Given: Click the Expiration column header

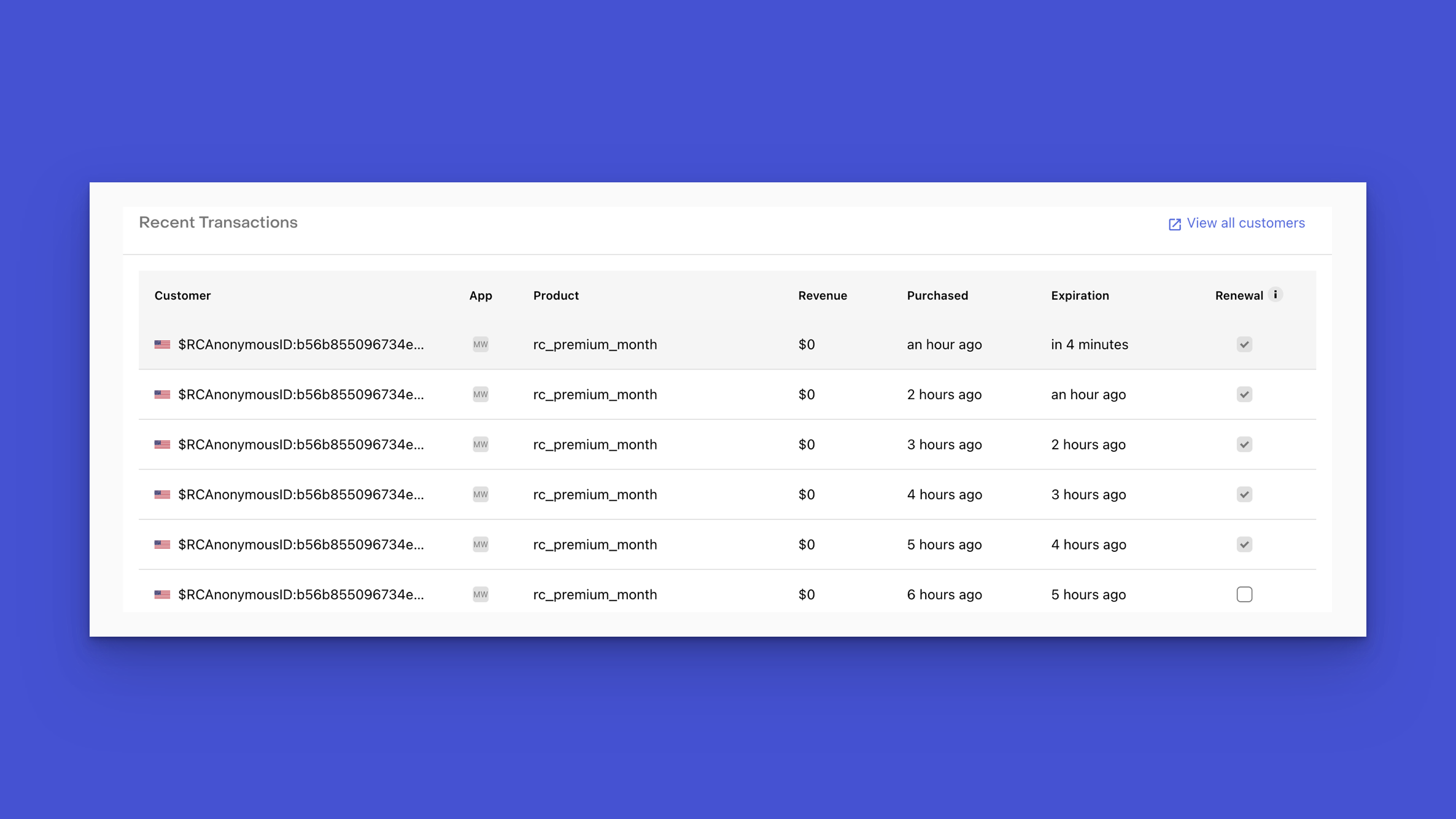Looking at the screenshot, I should click(x=1080, y=296).
